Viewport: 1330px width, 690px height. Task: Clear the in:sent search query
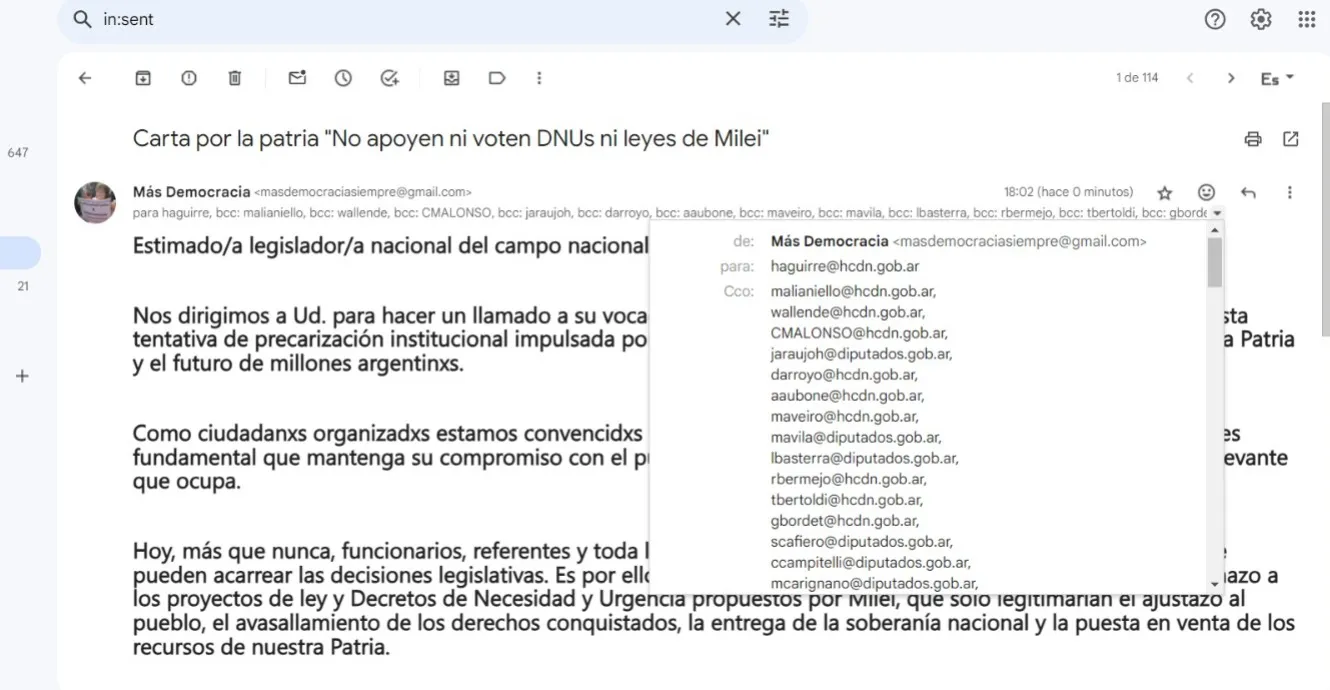click(733, 19)
